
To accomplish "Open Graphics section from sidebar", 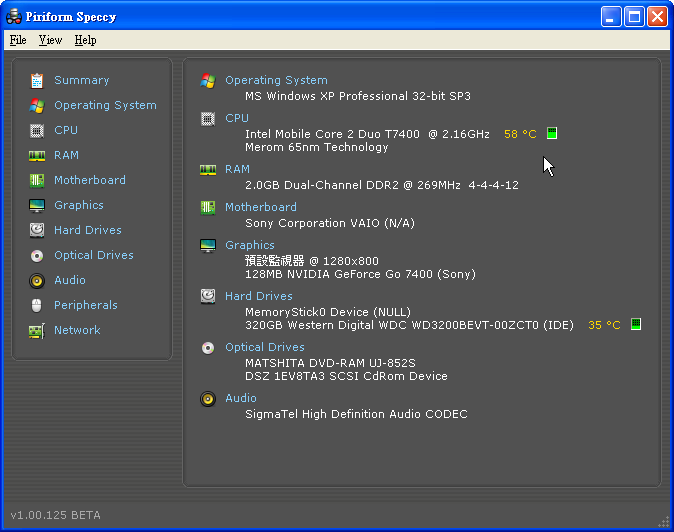I will pyautogui.click(x=79, y=205).
